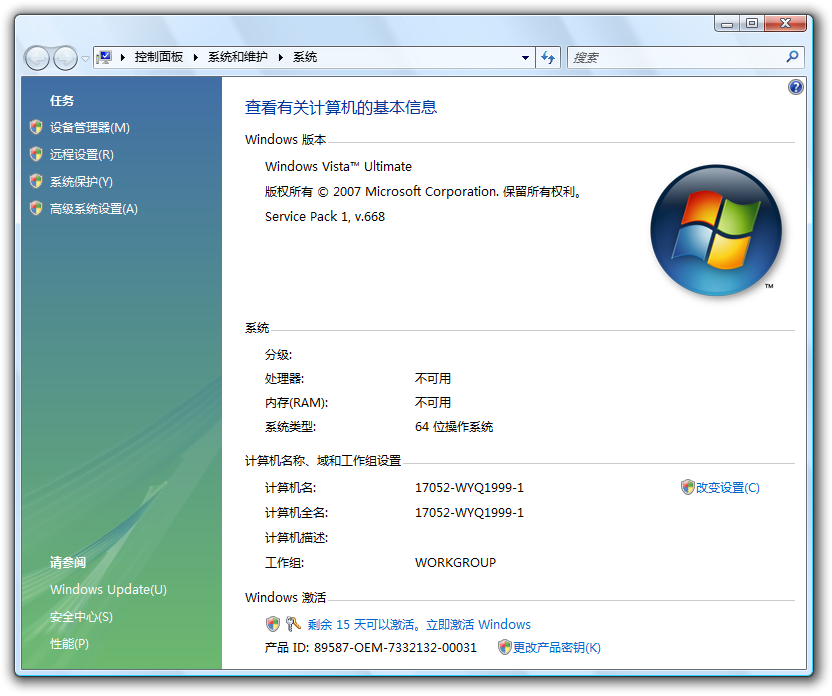Open 系统保护(Y) task link
Screen dimensions: 832x696
coord(81,181)
